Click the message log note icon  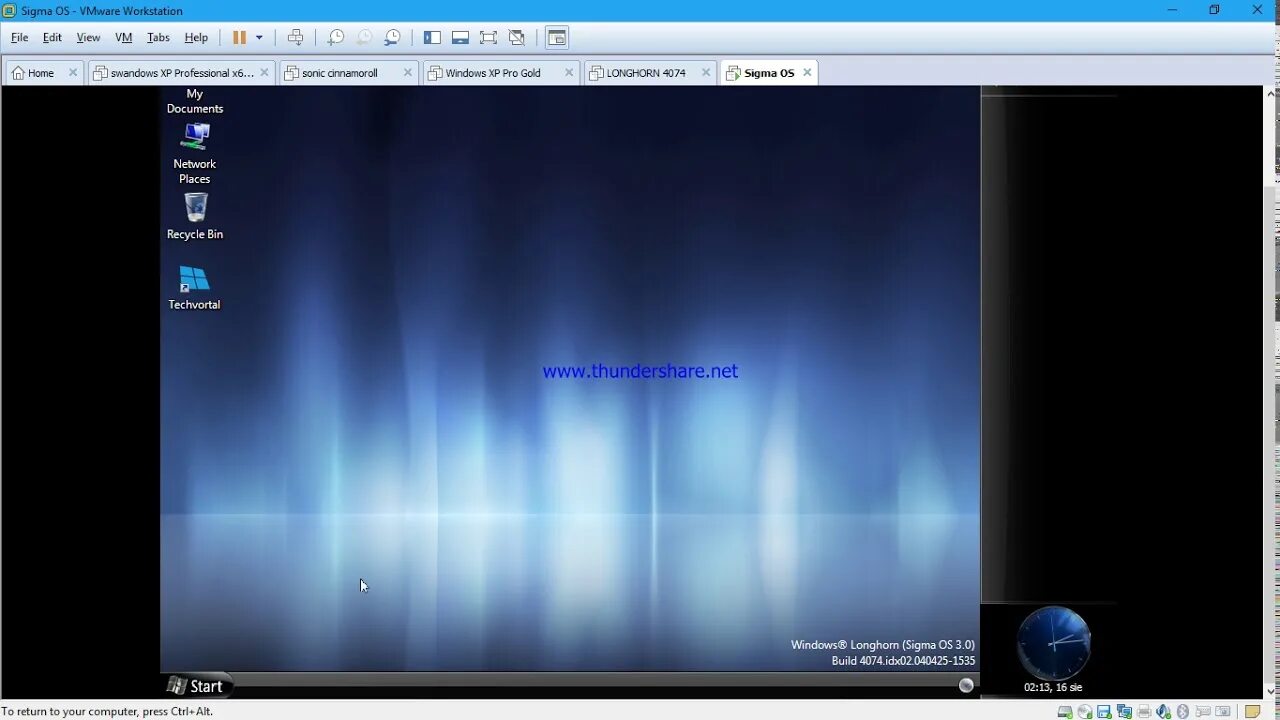click(x=1252, y=711)
